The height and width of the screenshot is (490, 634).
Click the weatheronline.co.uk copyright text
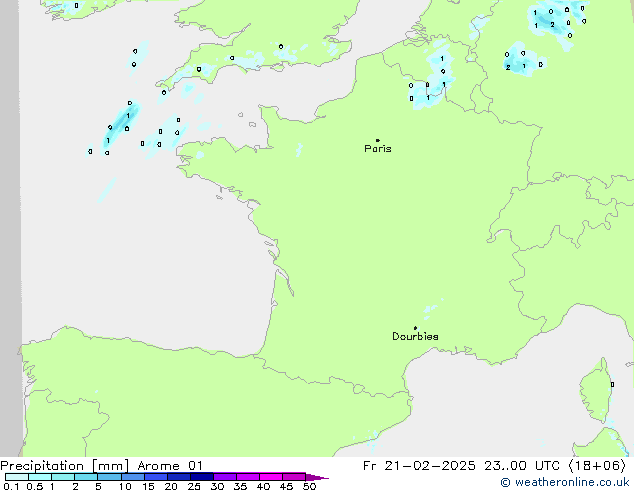click(565, 482)
